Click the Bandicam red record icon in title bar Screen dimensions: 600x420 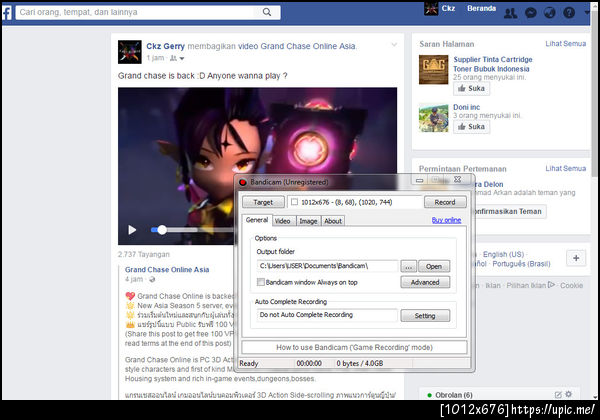tap(243, 182)
